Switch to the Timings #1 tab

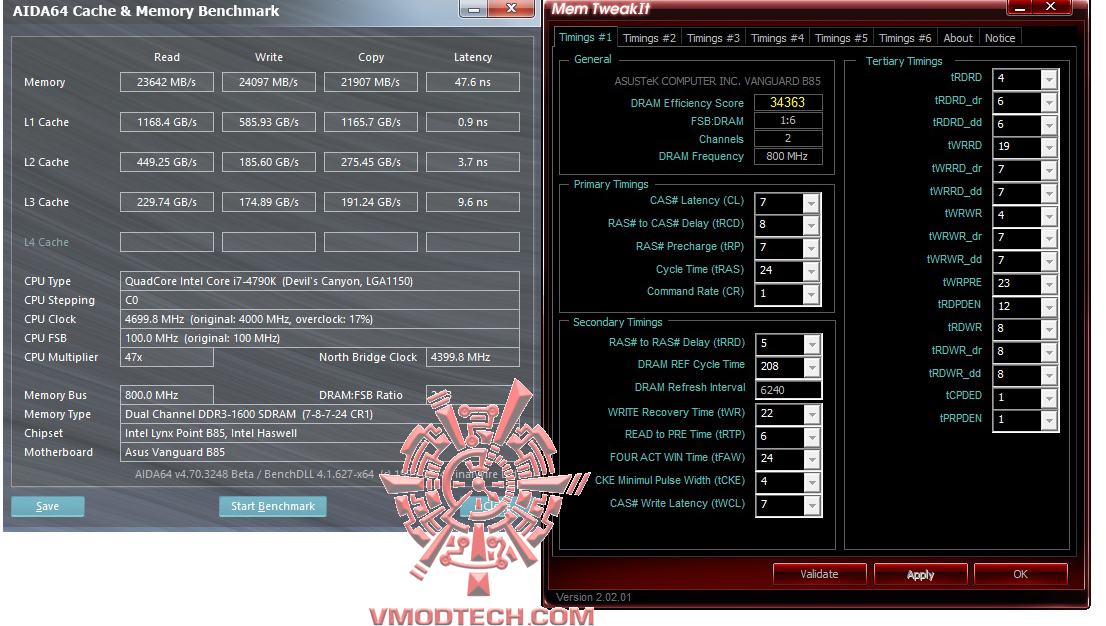tap(585, 37)
